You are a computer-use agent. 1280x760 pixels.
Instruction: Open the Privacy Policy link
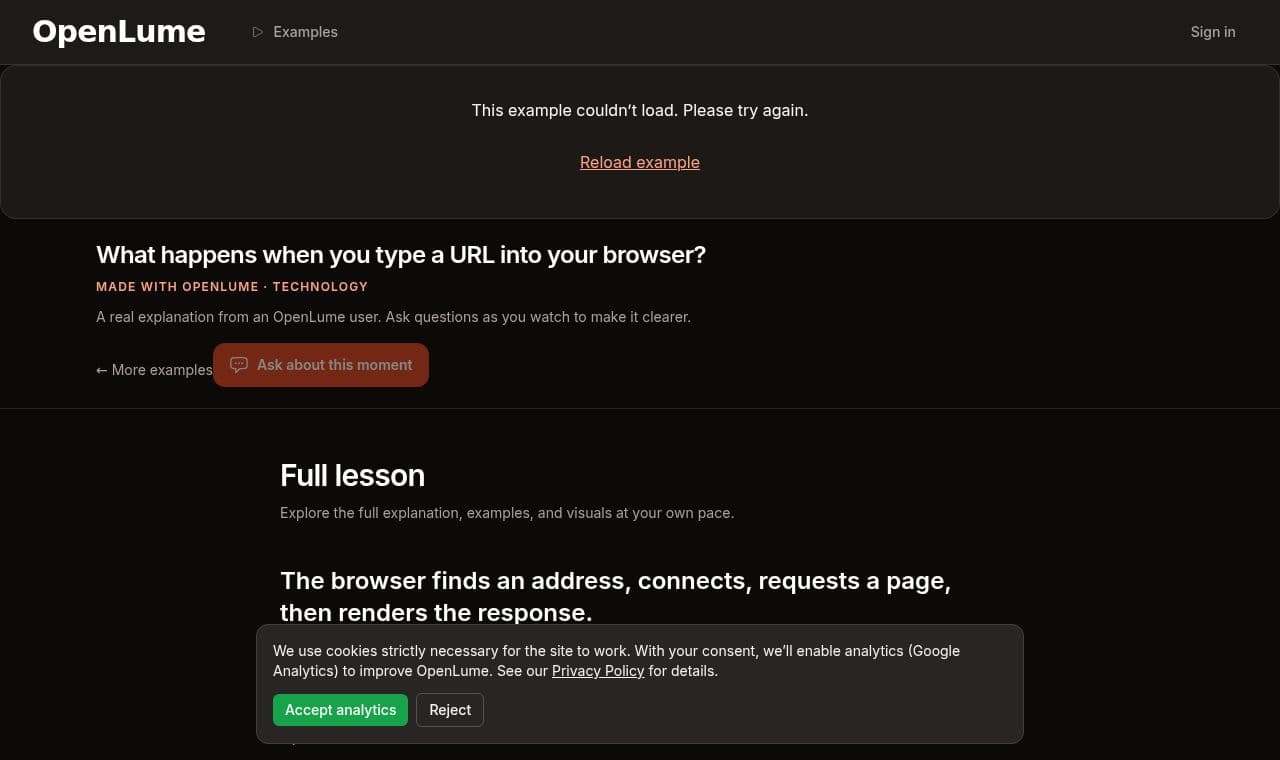coord(598,671)
